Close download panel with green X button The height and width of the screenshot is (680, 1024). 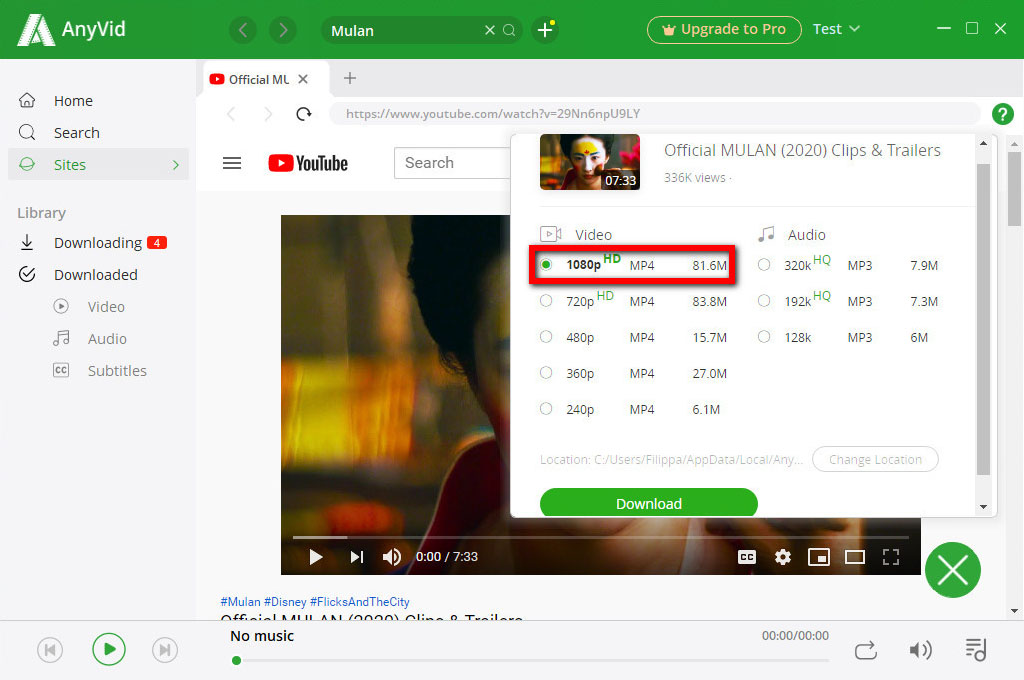[x=953, y=570]
